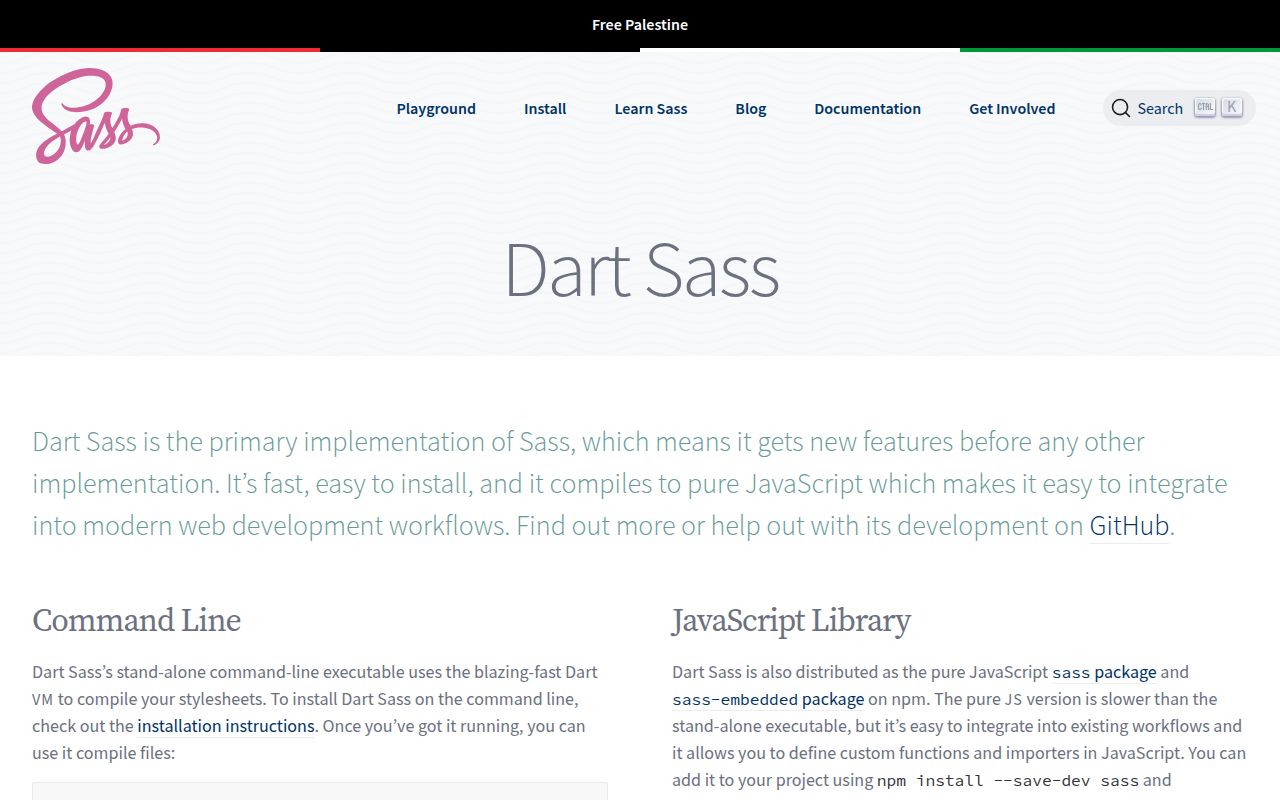Click the Command Line heading
The image size is (1280, 800).
[x=137, y=620]
